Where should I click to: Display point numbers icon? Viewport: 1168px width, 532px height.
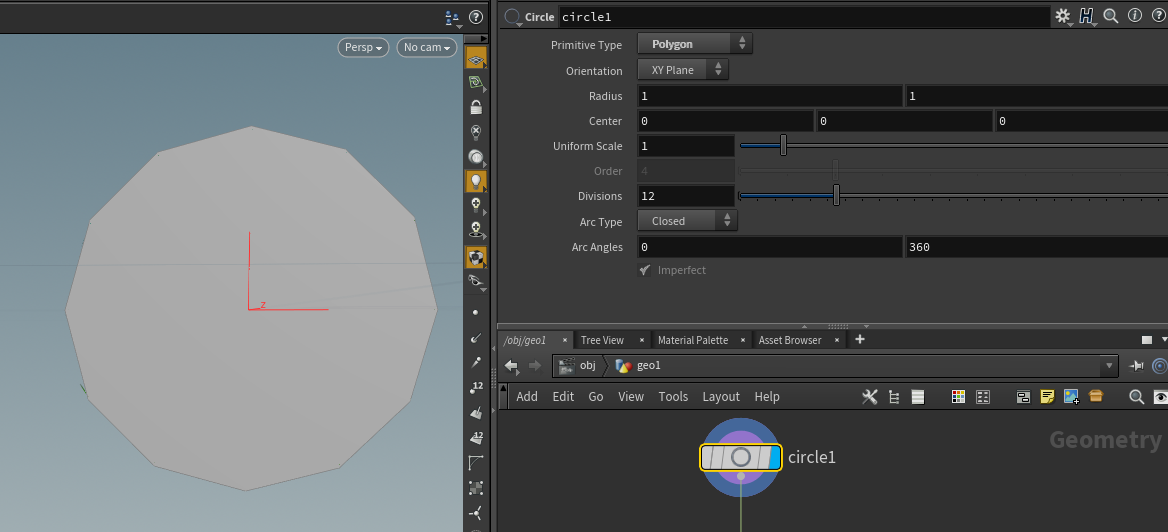click(476, 387)
